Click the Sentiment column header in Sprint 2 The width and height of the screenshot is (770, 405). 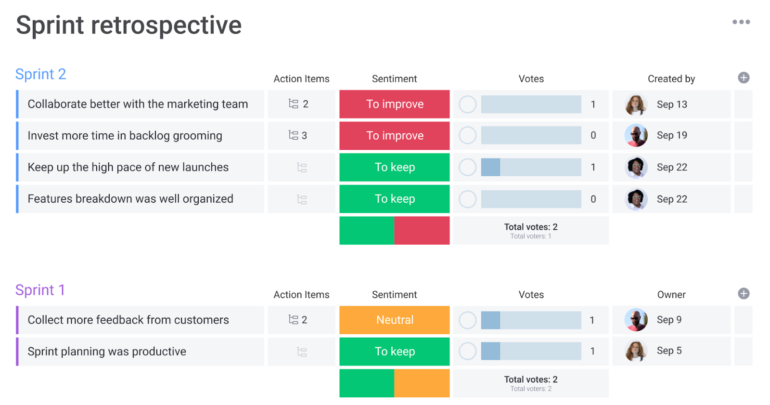[x=394, y=79]
